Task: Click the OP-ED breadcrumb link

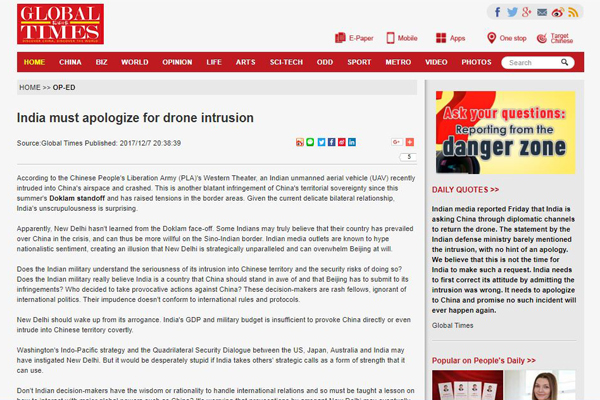Action: click(x=64, y=87)
